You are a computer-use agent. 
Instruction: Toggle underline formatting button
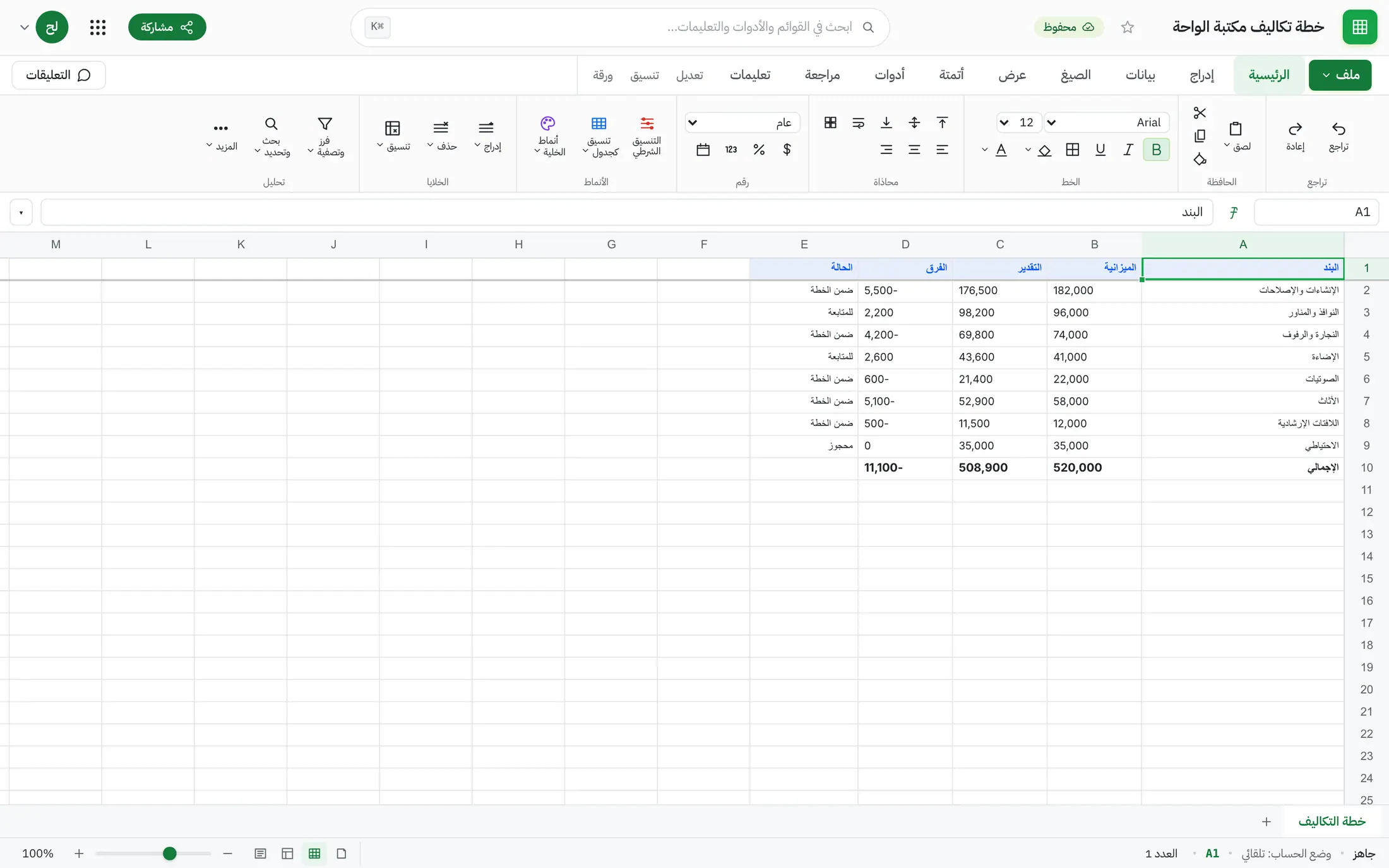1100,150
